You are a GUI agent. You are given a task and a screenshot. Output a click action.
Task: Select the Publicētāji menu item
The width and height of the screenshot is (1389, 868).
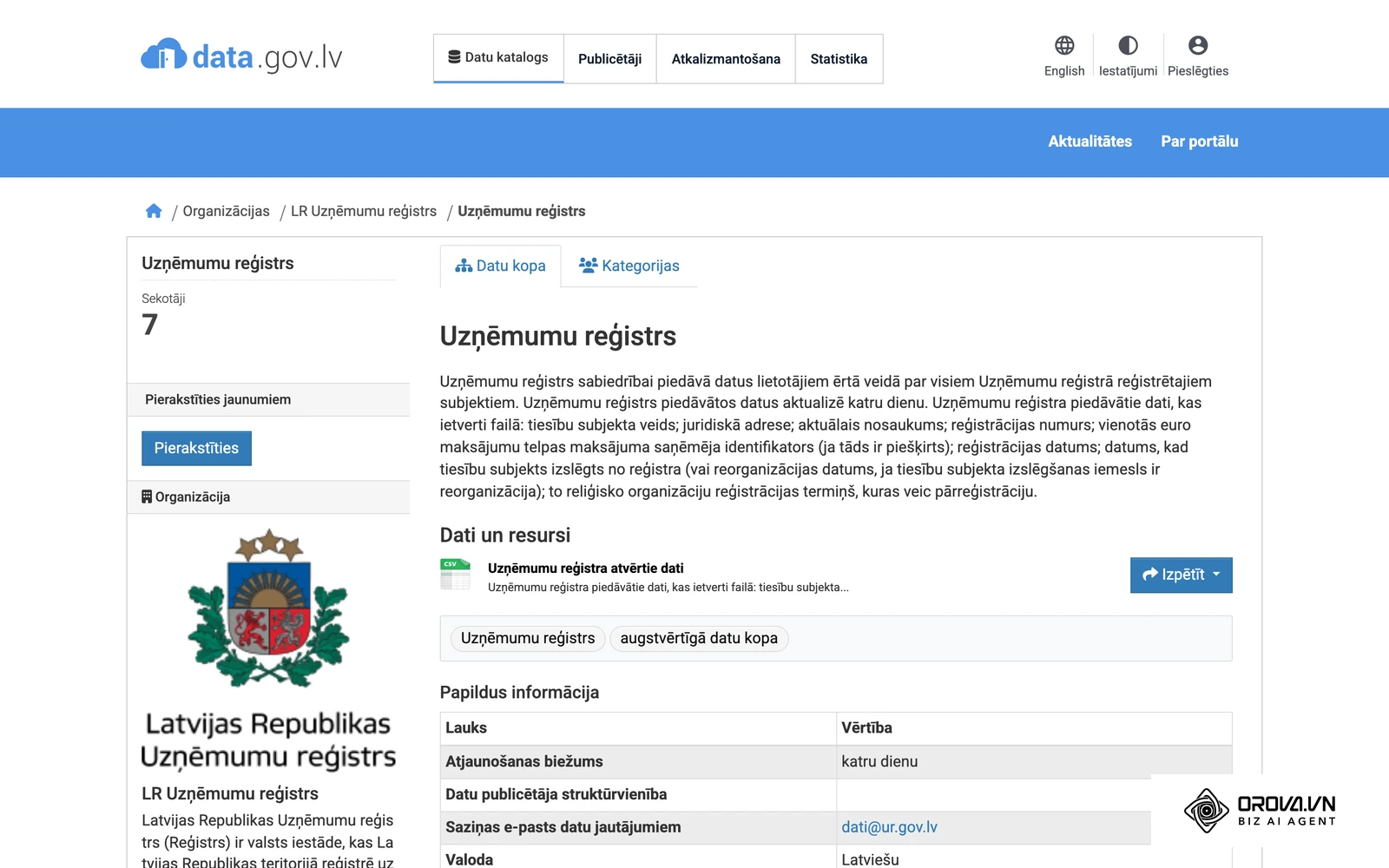(x=610, y=59)
